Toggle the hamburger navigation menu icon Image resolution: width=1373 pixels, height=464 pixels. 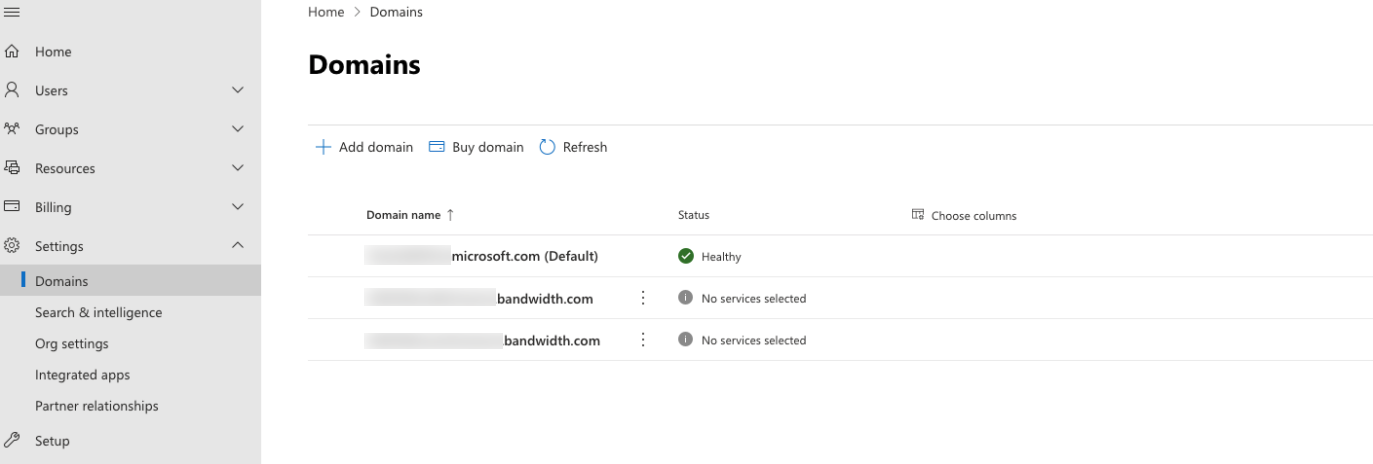pyautogui.click(x=12, y=12)
